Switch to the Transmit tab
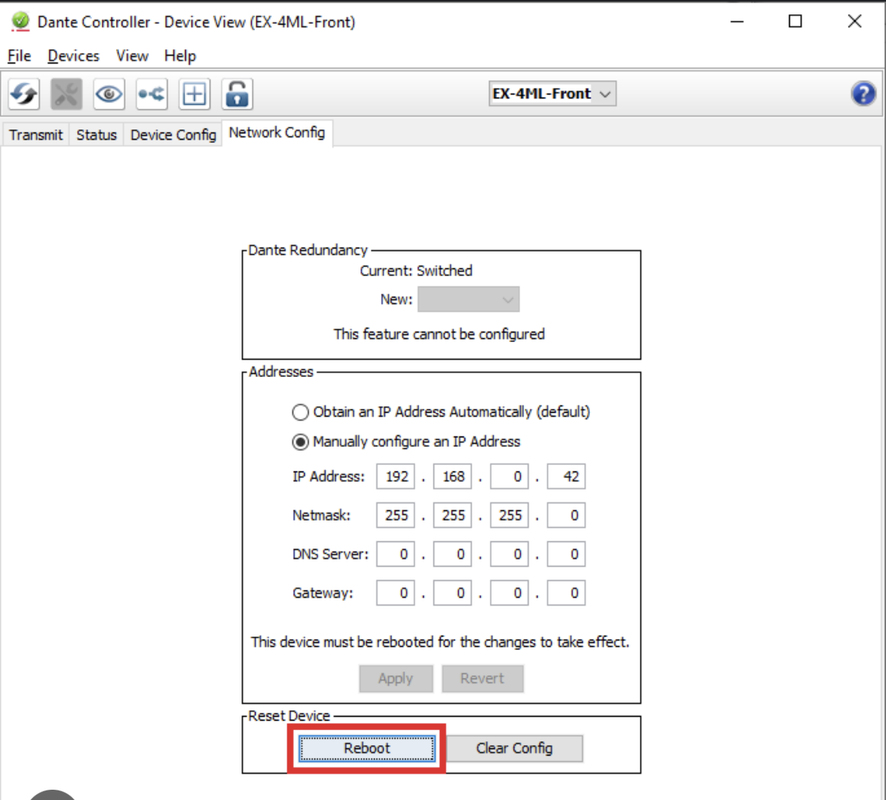Screen dimensions: 886x800 36,135
